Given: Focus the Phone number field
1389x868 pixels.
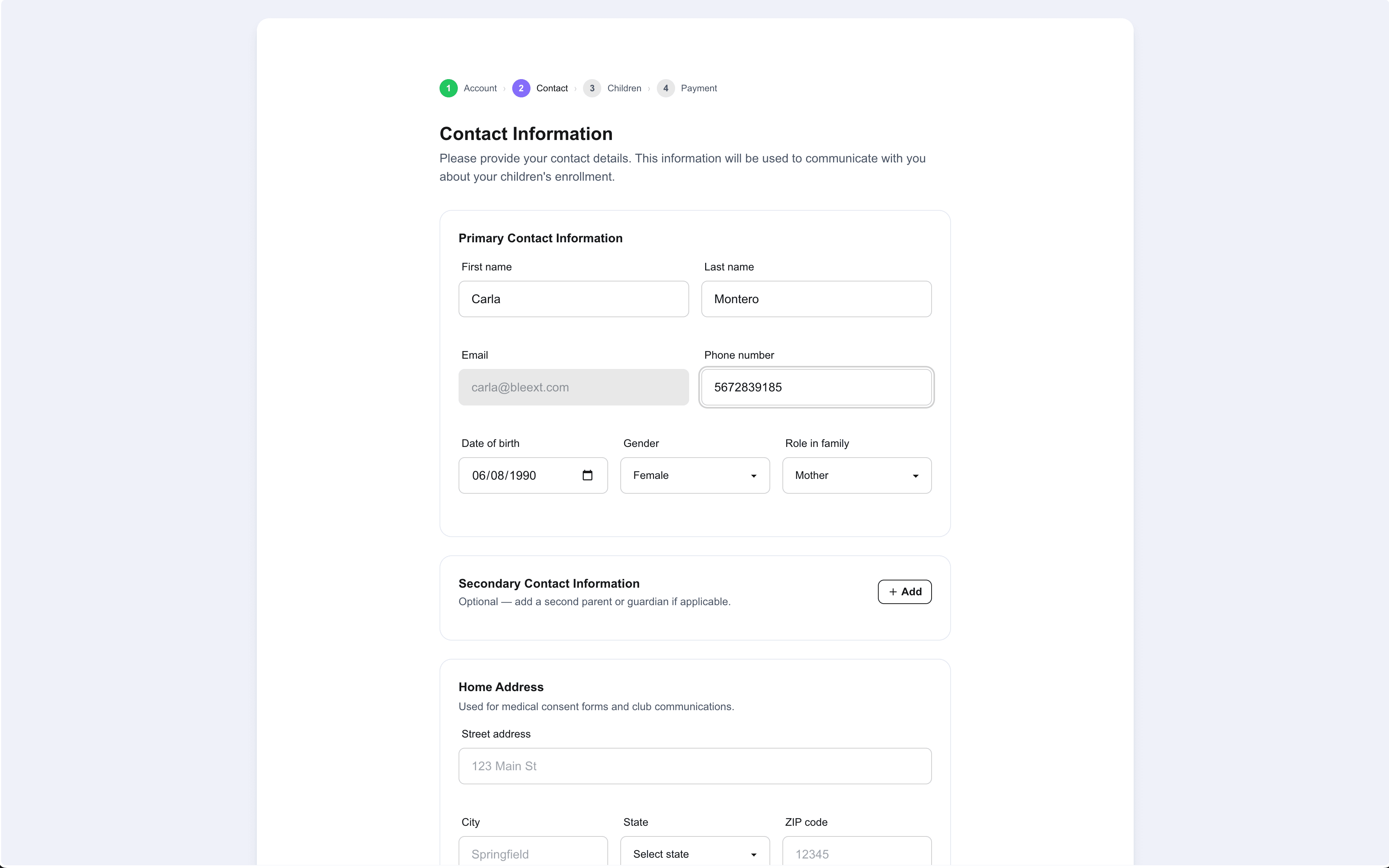Looking at the screenshot, I should coord(816,388).
